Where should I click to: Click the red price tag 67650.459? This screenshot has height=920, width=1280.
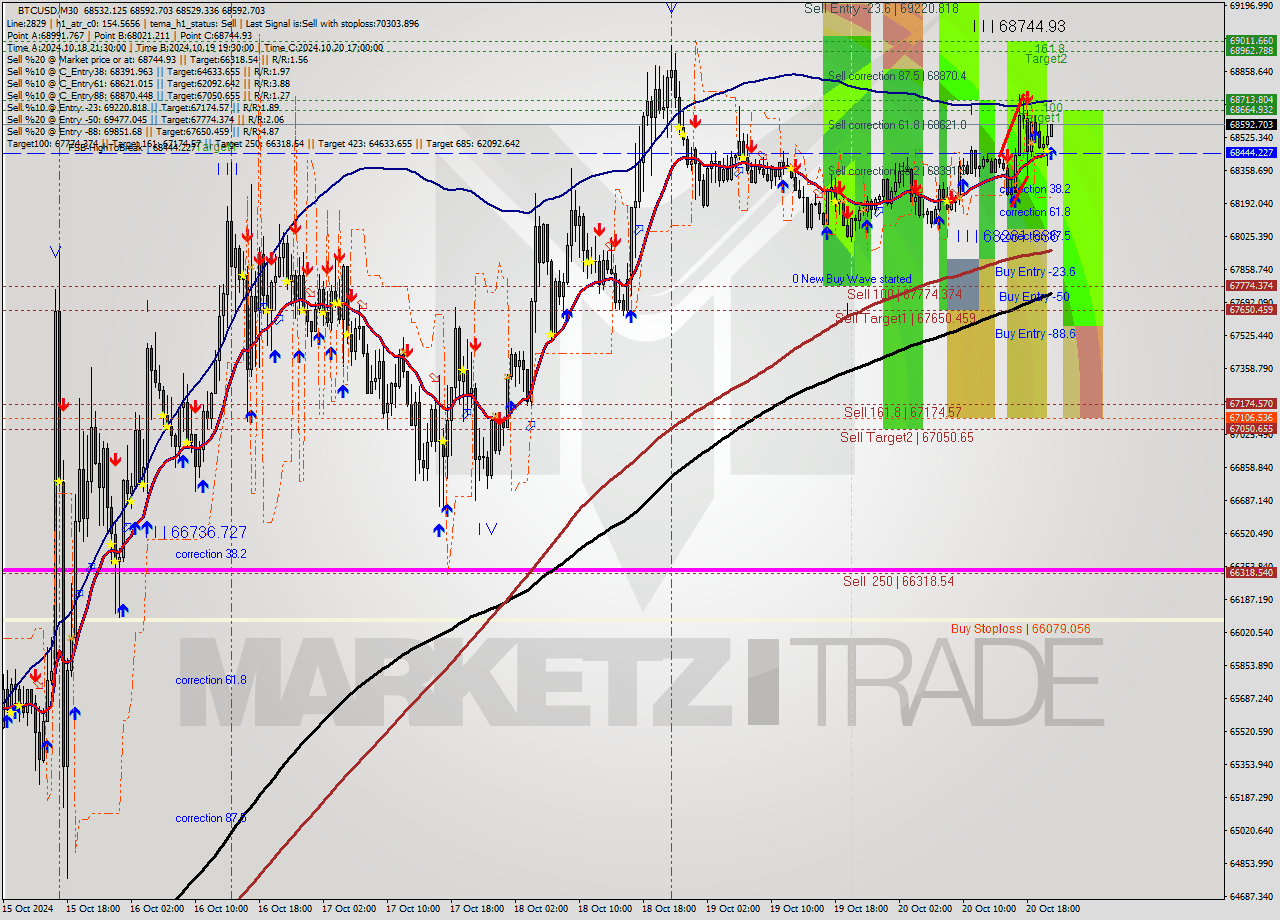[x=1250, y=310]
